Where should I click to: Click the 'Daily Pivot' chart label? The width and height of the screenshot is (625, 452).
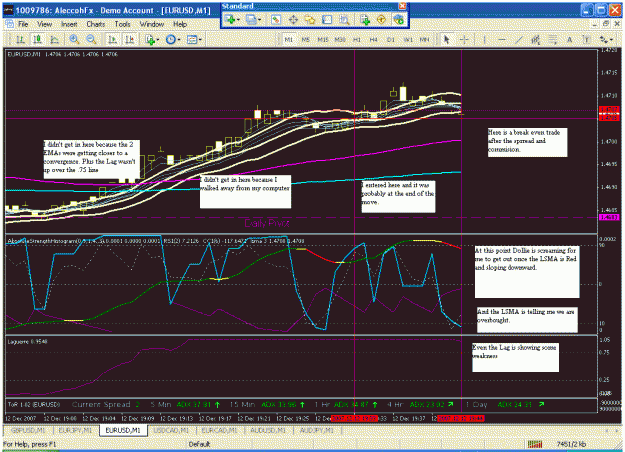pos(267,223)
